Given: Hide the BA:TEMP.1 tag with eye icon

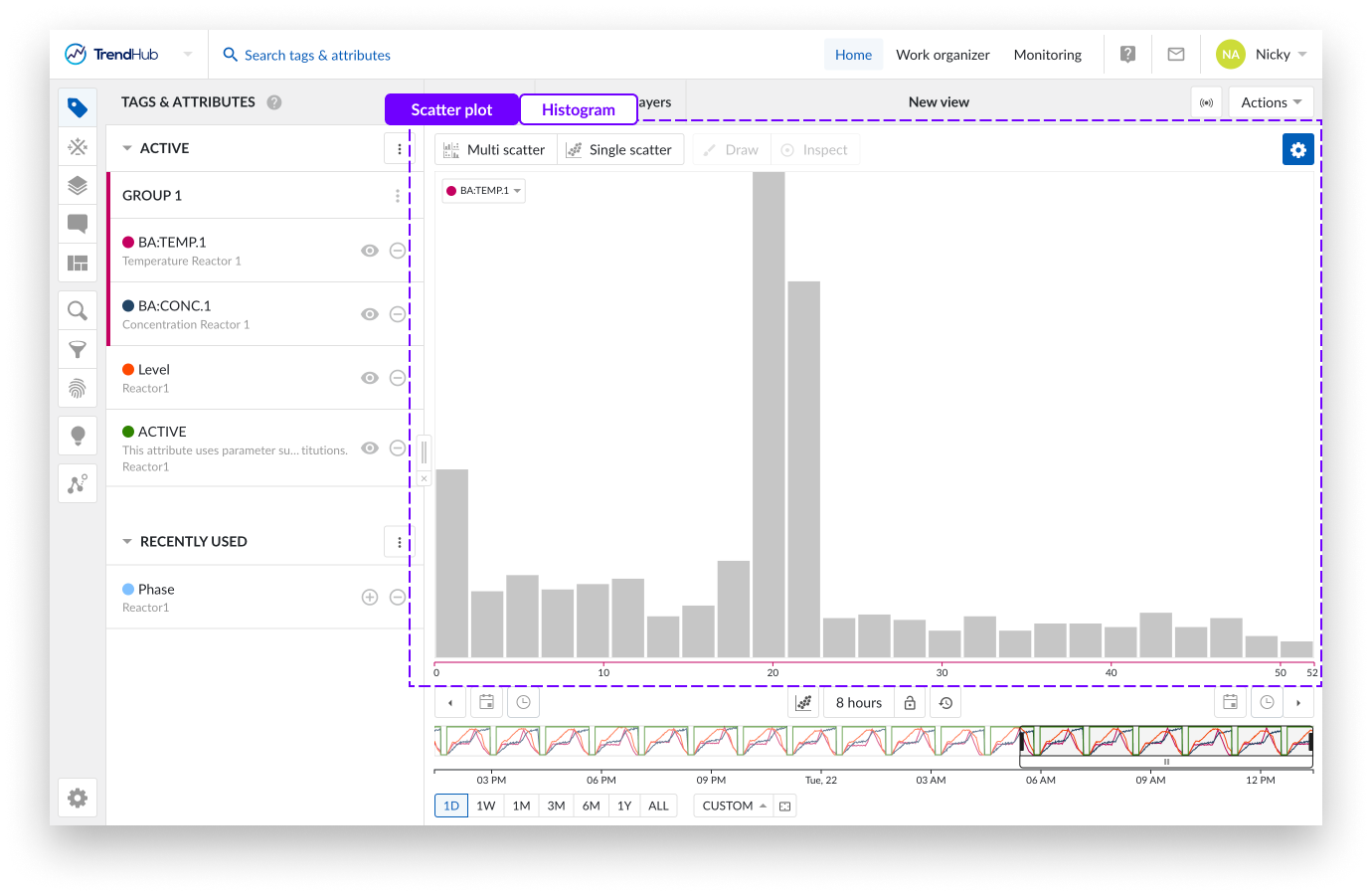Looking at the screenshot, I should coord(370,251).
